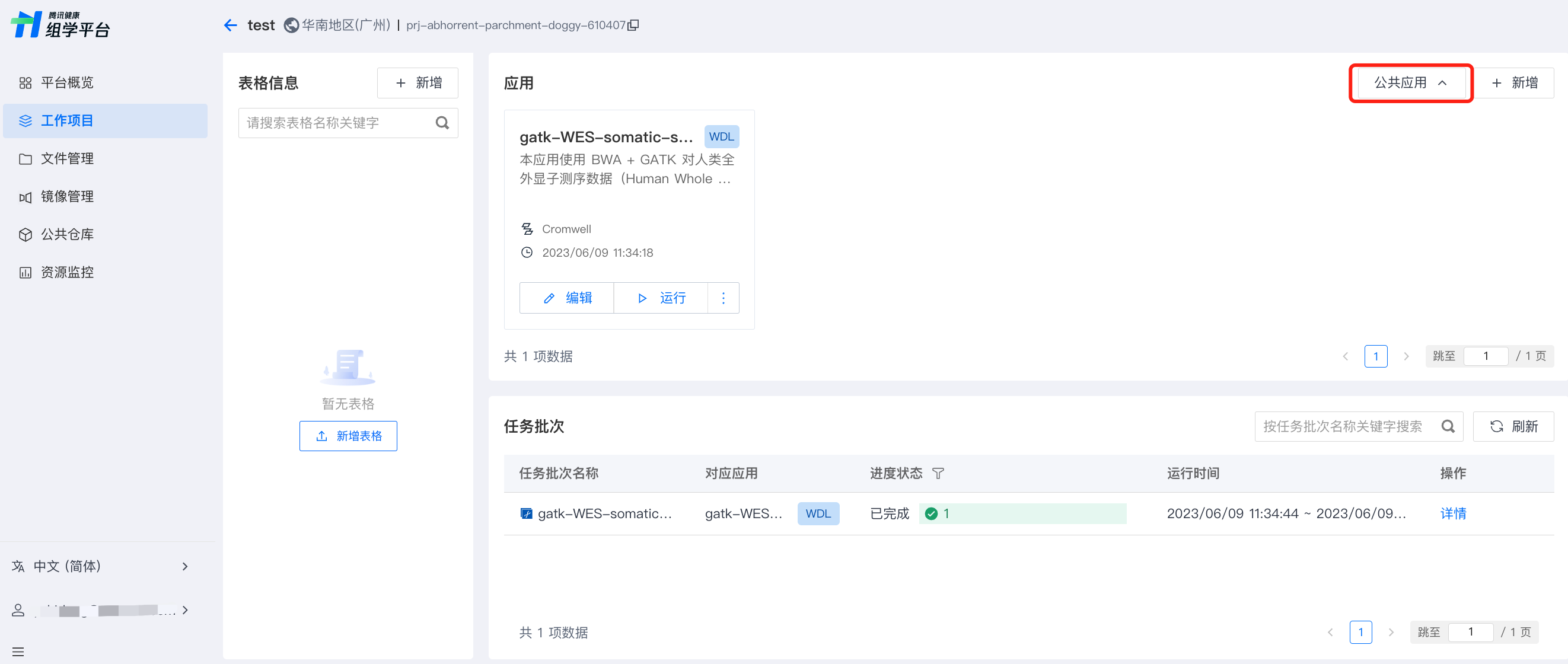Click the 详情 link in the task row

1452,513
